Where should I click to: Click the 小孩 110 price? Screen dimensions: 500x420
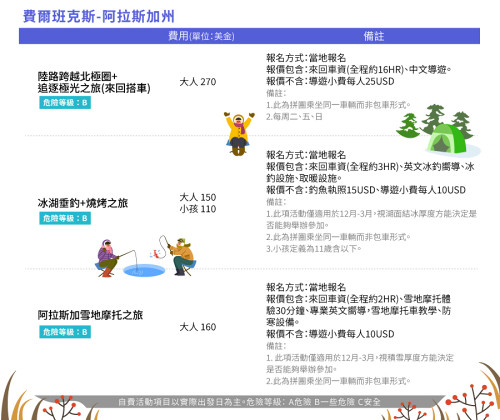[198, 209]
